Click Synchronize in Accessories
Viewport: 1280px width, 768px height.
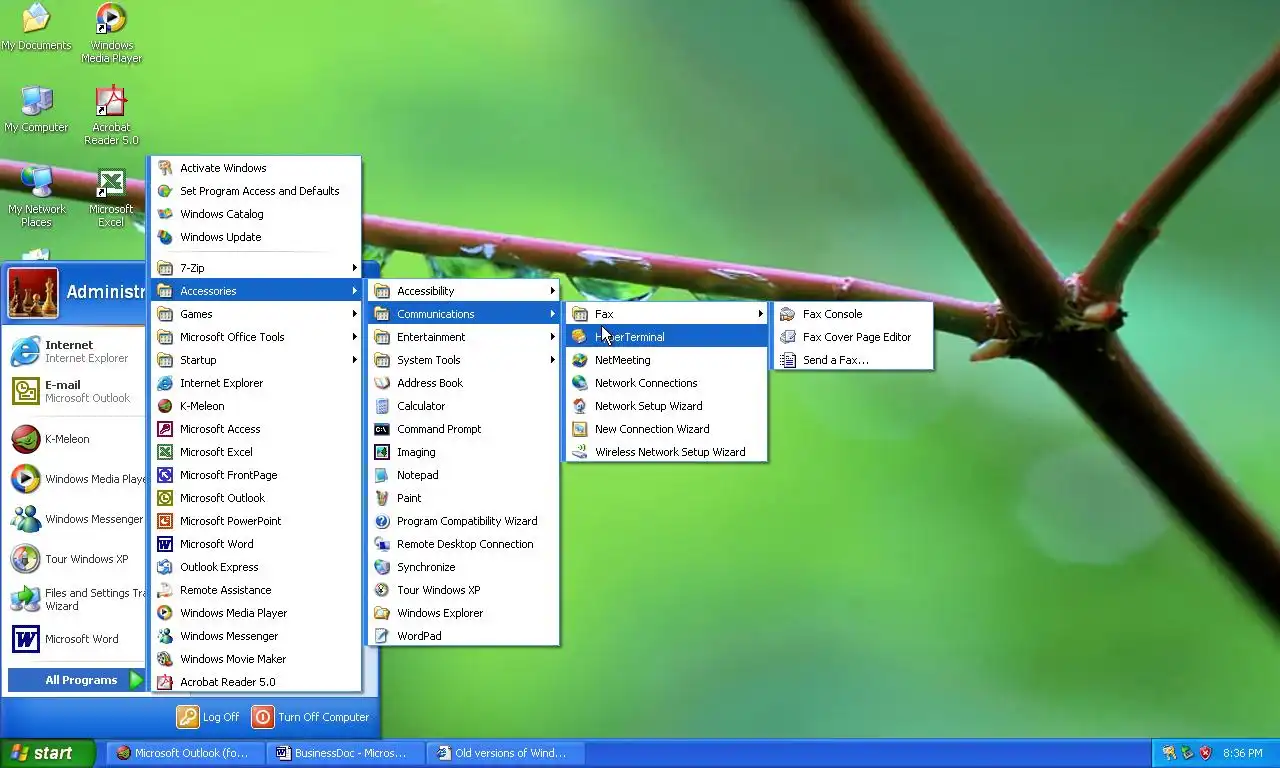[x=463, y=567]
